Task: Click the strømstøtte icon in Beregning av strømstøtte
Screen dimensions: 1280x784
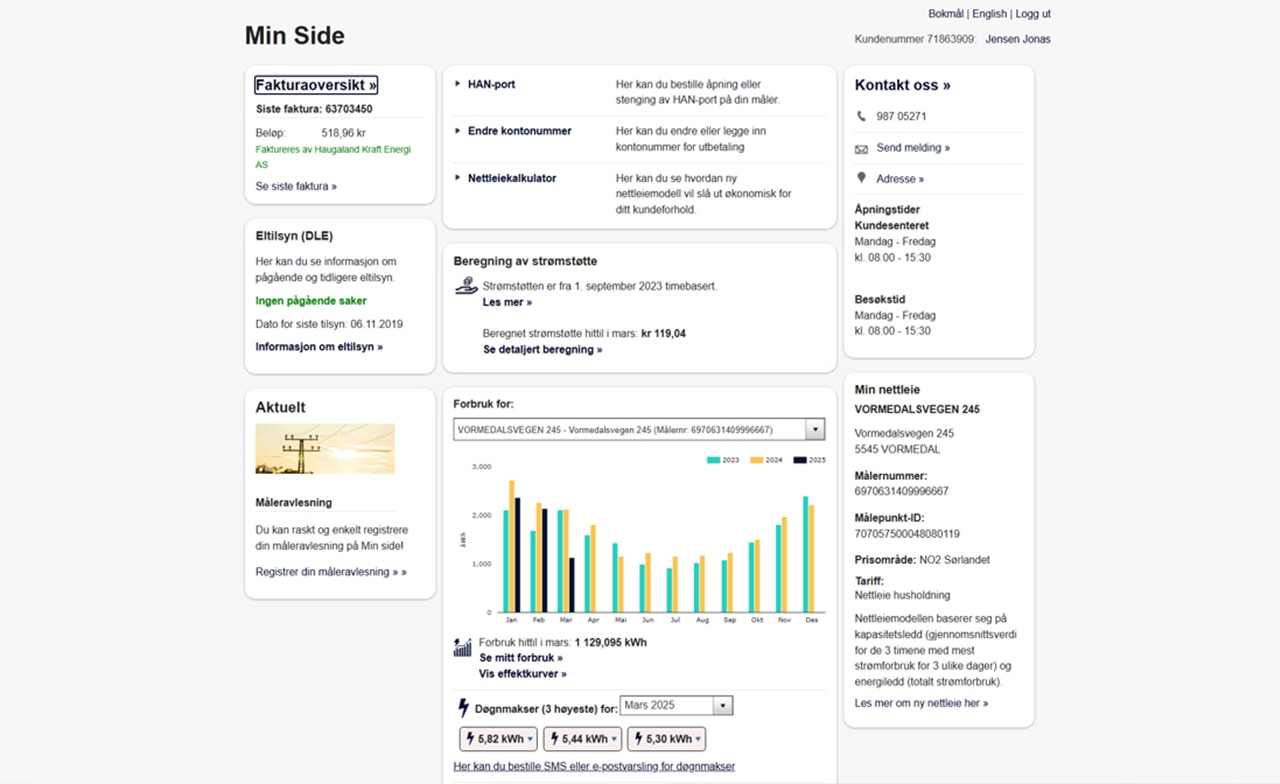Action: [465, 284]
